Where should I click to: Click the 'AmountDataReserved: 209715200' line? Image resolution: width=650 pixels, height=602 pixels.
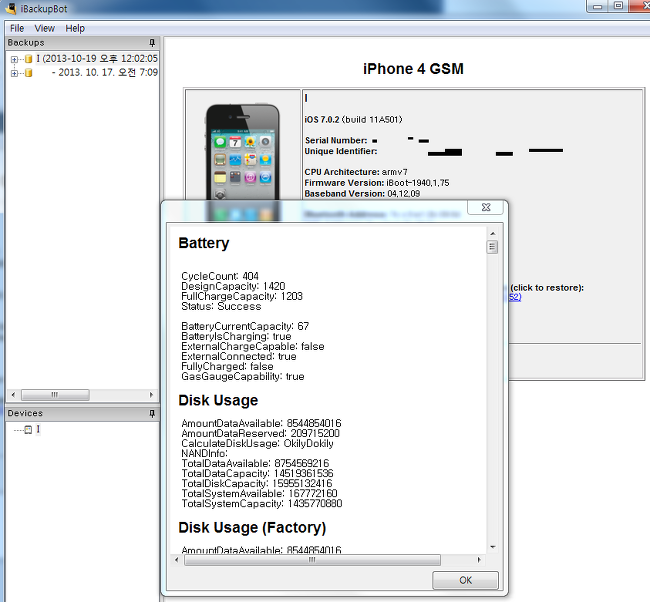(260, 433)
